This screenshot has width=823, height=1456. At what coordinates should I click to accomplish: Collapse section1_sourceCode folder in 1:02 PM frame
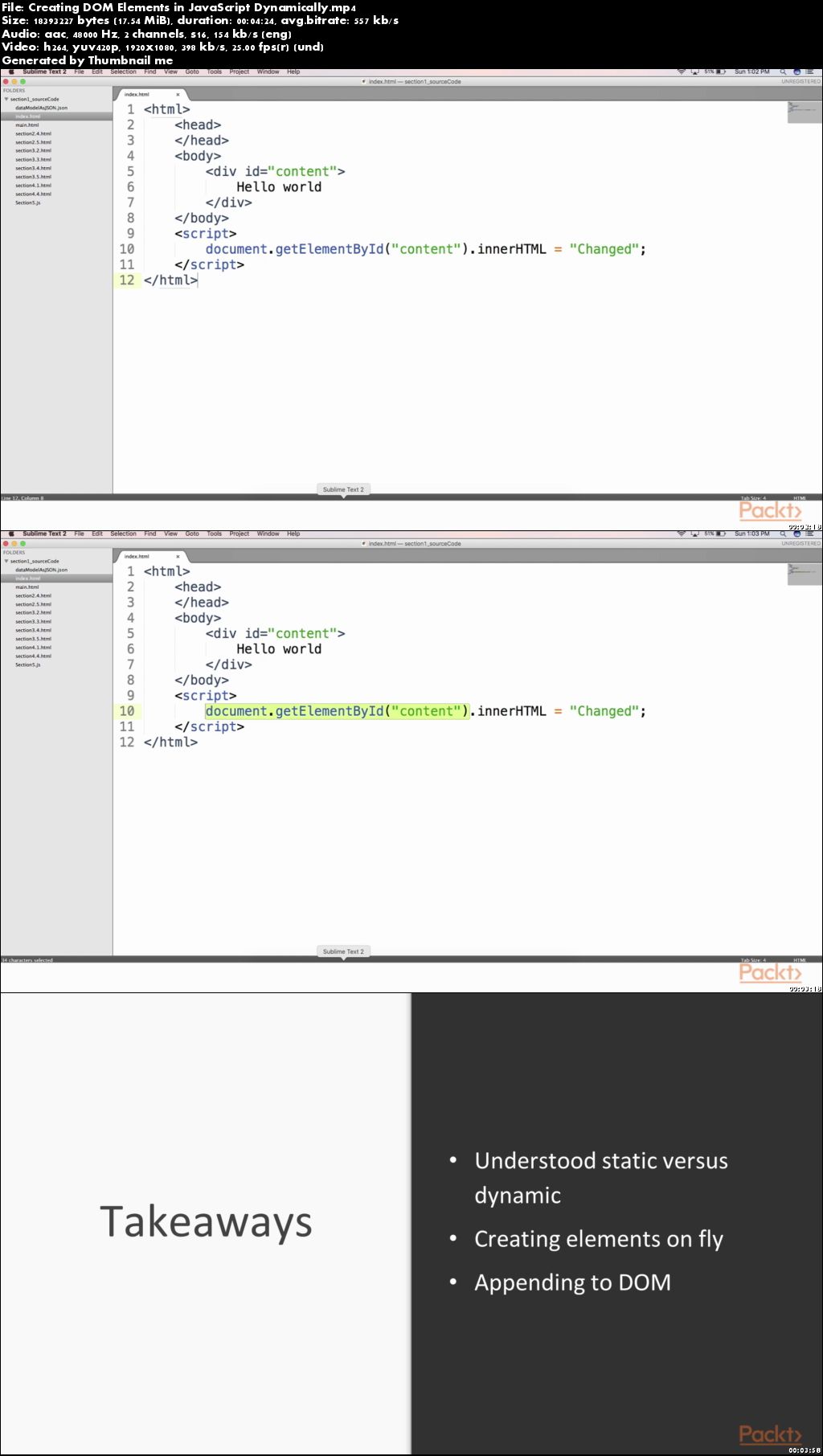tap(6, 100)
